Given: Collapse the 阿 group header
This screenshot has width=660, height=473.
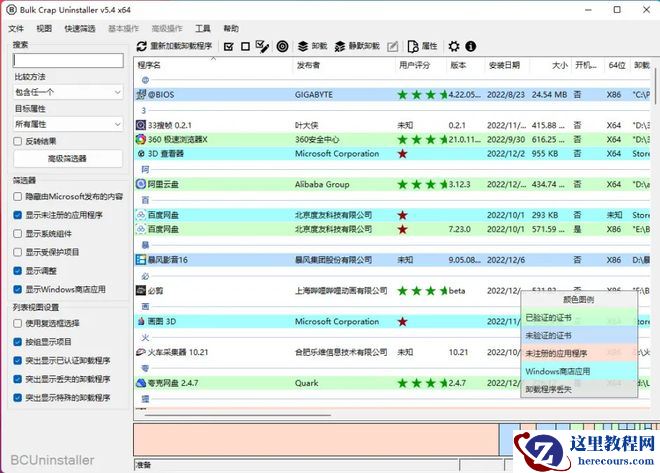Looking at the screenshot, I should tap(145, 169).
